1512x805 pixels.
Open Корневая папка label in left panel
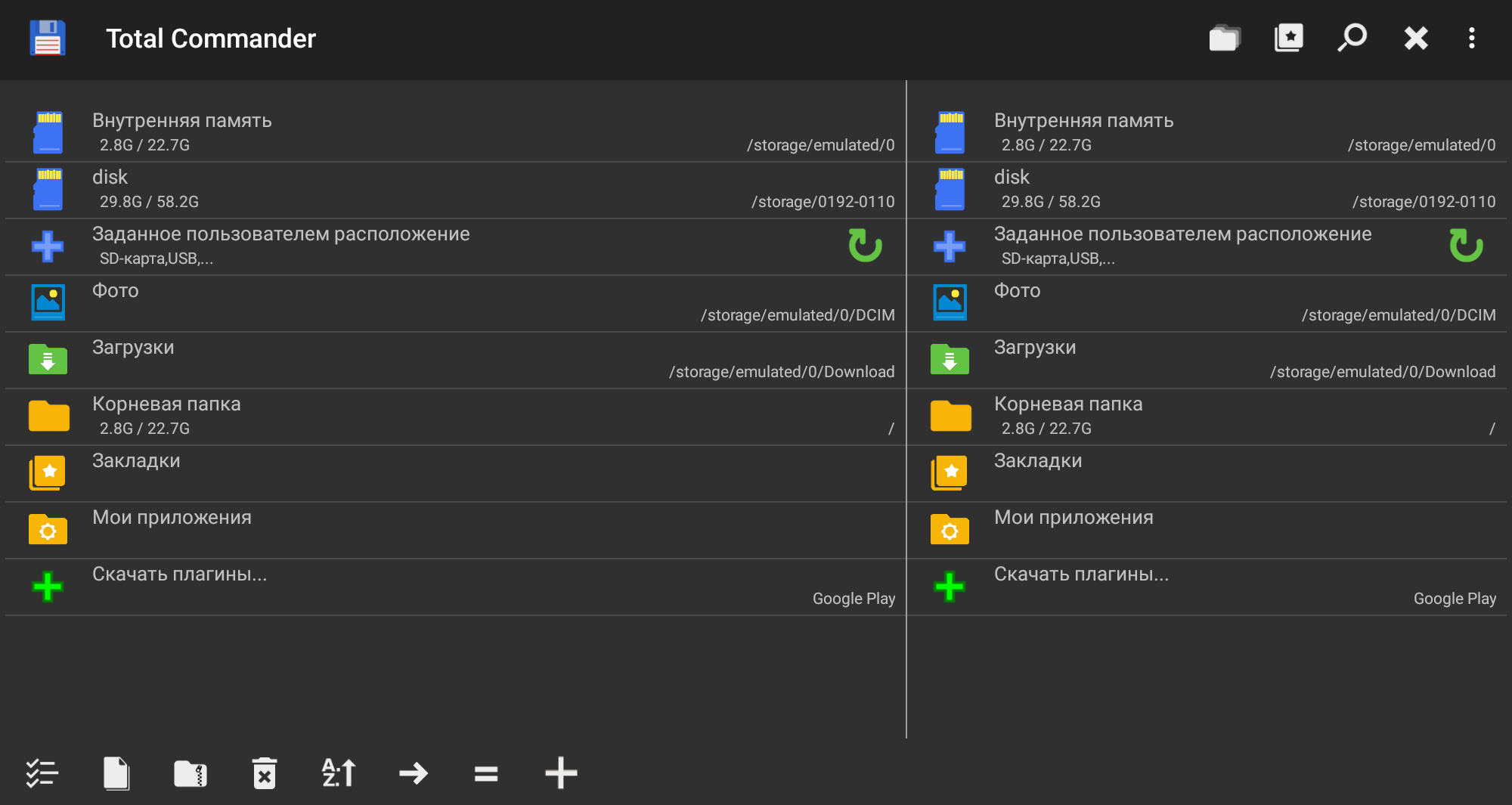coord(166,404)
